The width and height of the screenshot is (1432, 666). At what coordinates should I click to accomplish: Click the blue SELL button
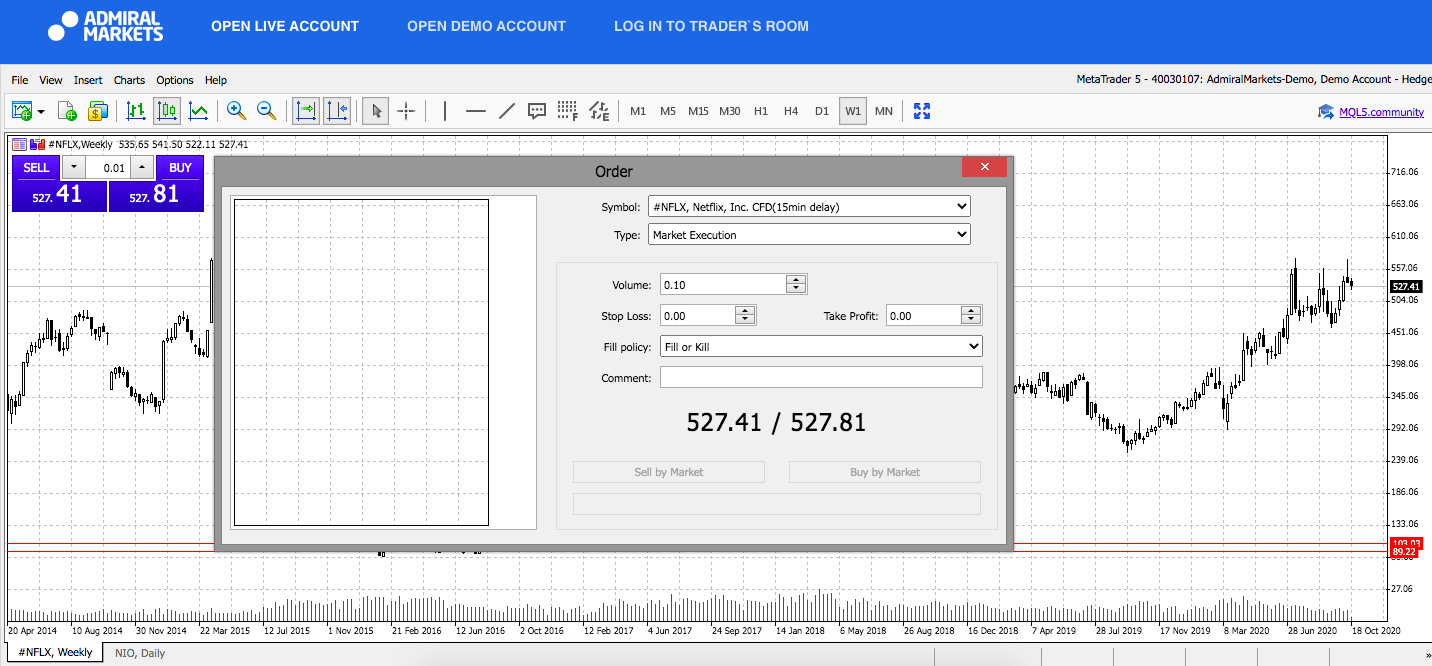pos(36,168)
